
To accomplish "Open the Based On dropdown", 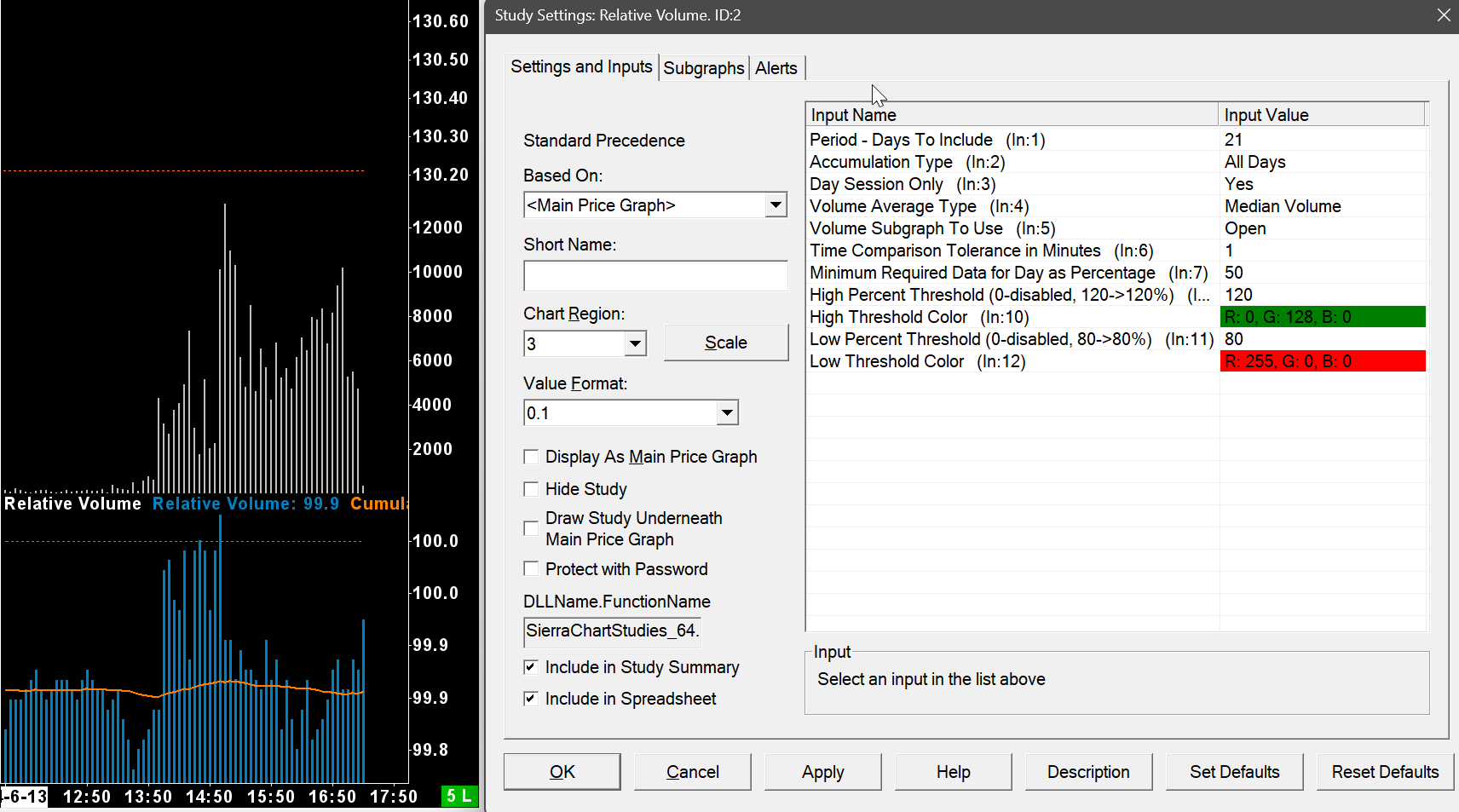I will (x=775, y=205).
